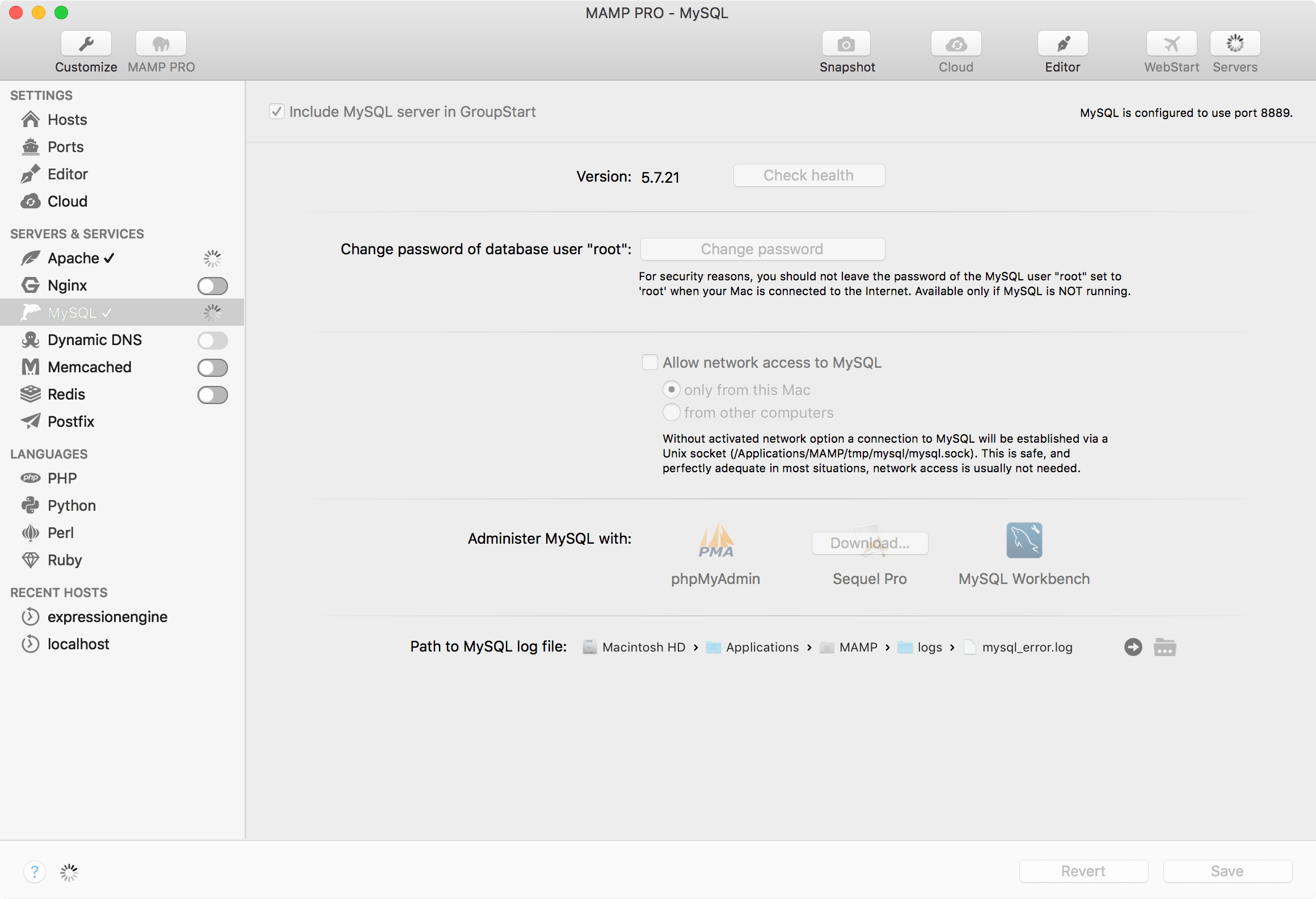Click the Check health button

(809, 175)
